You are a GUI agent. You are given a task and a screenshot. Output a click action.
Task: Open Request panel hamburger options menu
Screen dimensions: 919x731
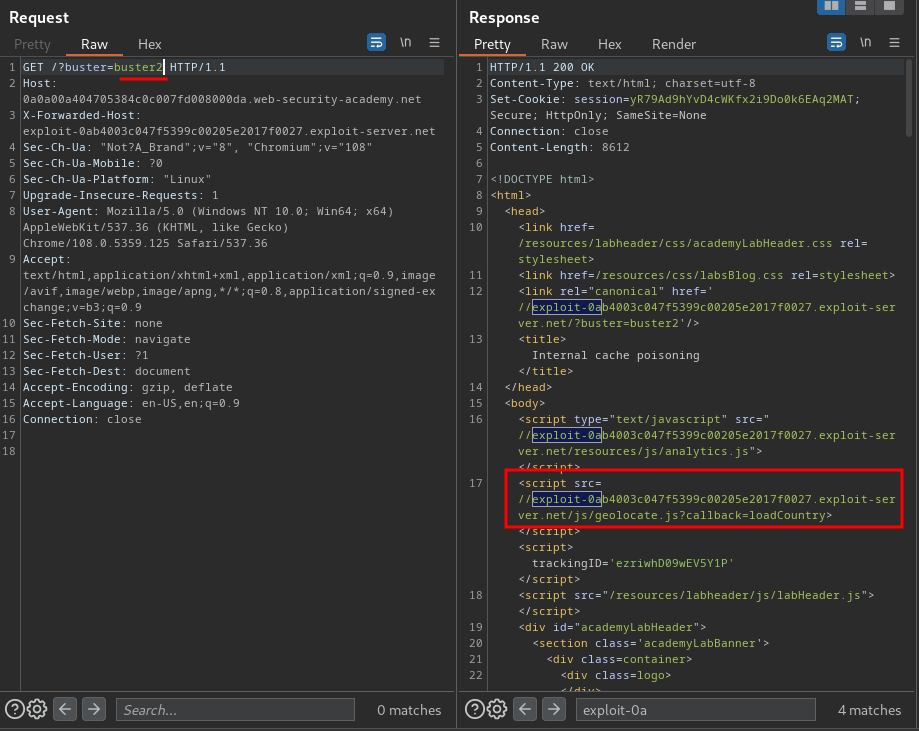click(434, 43)
